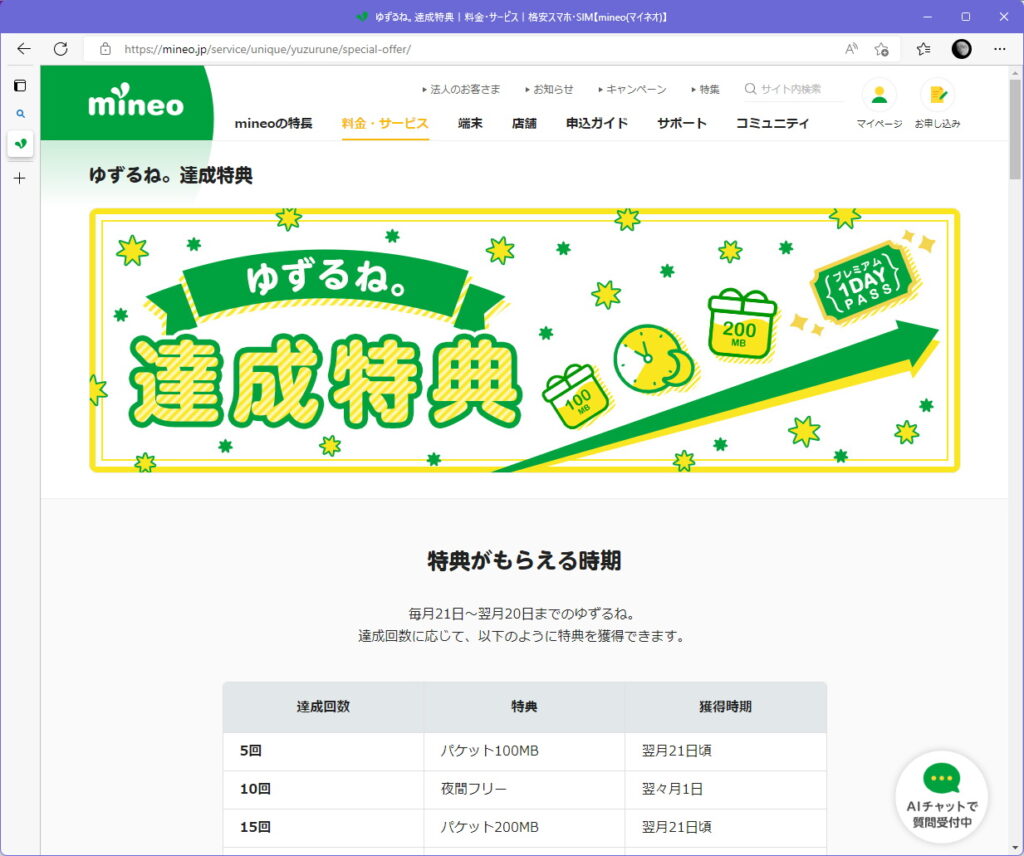Open コミュニティ menu
Screen dimensions: 1024x856
773,123
